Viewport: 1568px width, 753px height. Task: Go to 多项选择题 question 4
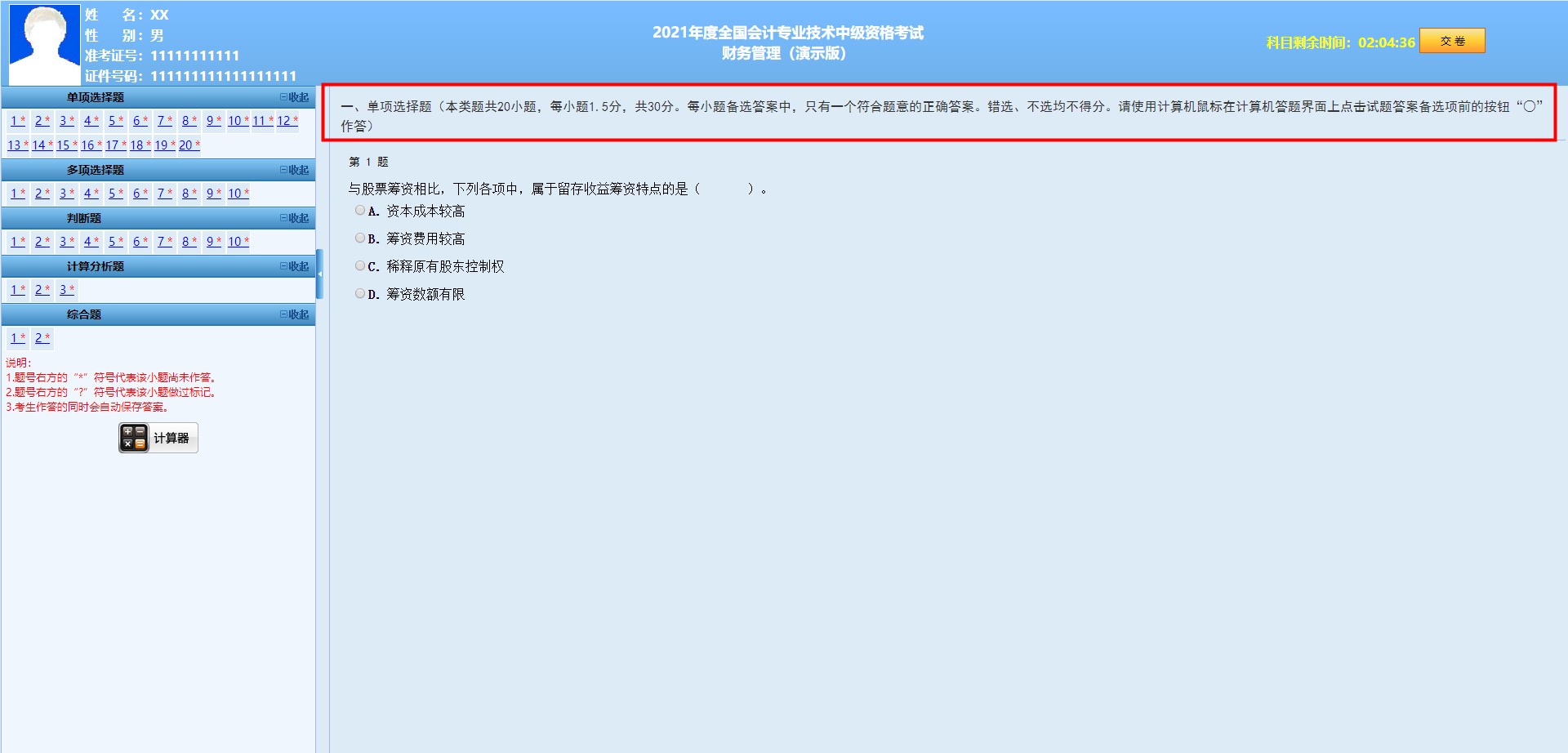(x=91, y=194)
